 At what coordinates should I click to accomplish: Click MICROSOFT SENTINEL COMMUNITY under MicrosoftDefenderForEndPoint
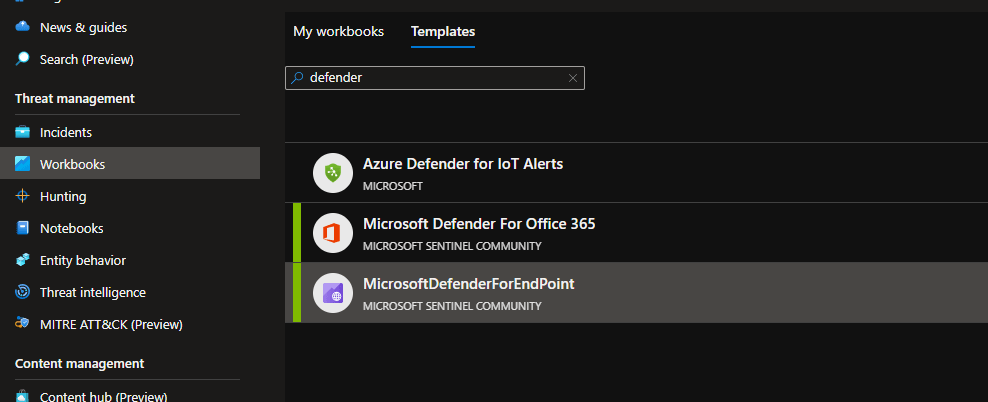(x=452, y=306)
